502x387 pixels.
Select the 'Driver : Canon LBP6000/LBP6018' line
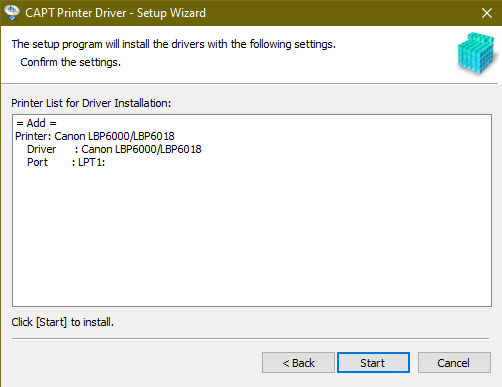pyautogui.click(x=114, y=149)
